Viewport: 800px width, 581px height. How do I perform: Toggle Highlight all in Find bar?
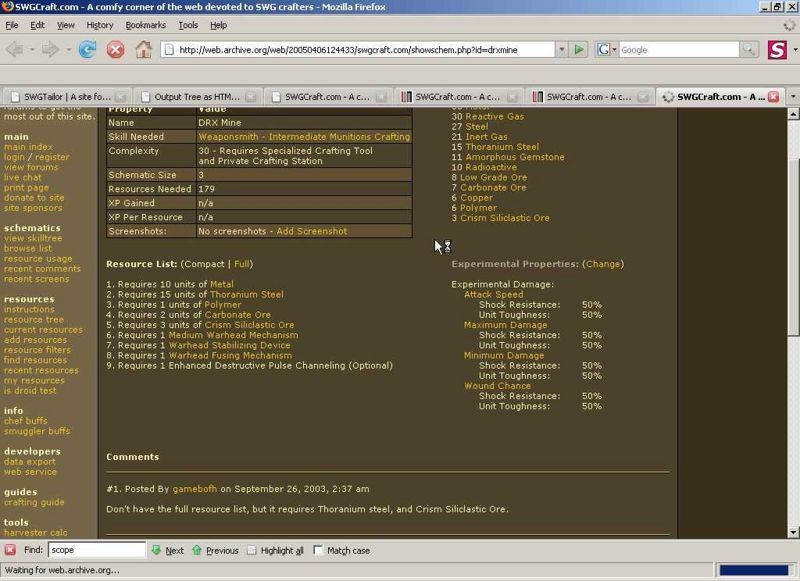point(252,550)
